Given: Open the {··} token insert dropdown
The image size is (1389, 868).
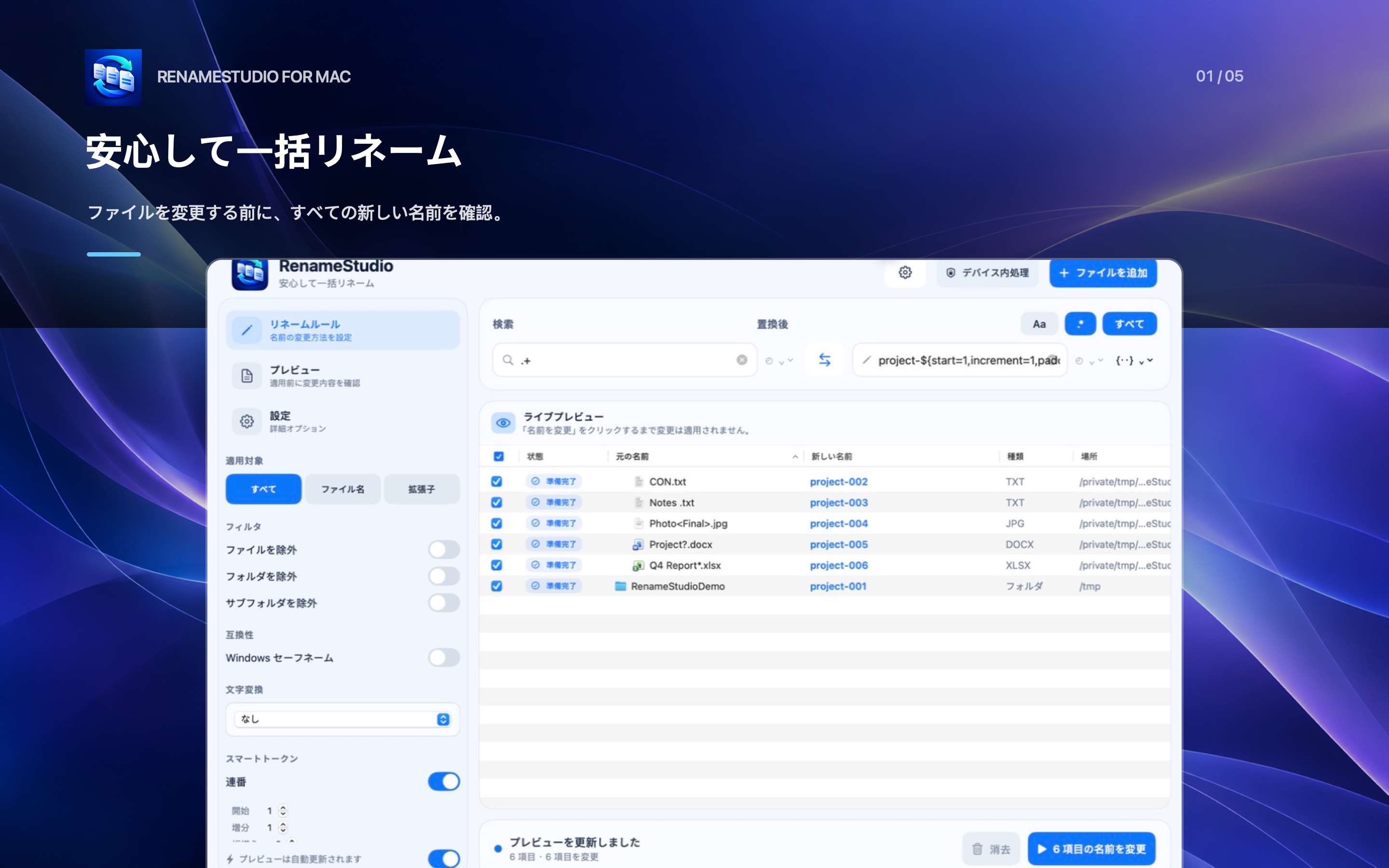Looking at the screenshot, I should [x=1133, y=361].
